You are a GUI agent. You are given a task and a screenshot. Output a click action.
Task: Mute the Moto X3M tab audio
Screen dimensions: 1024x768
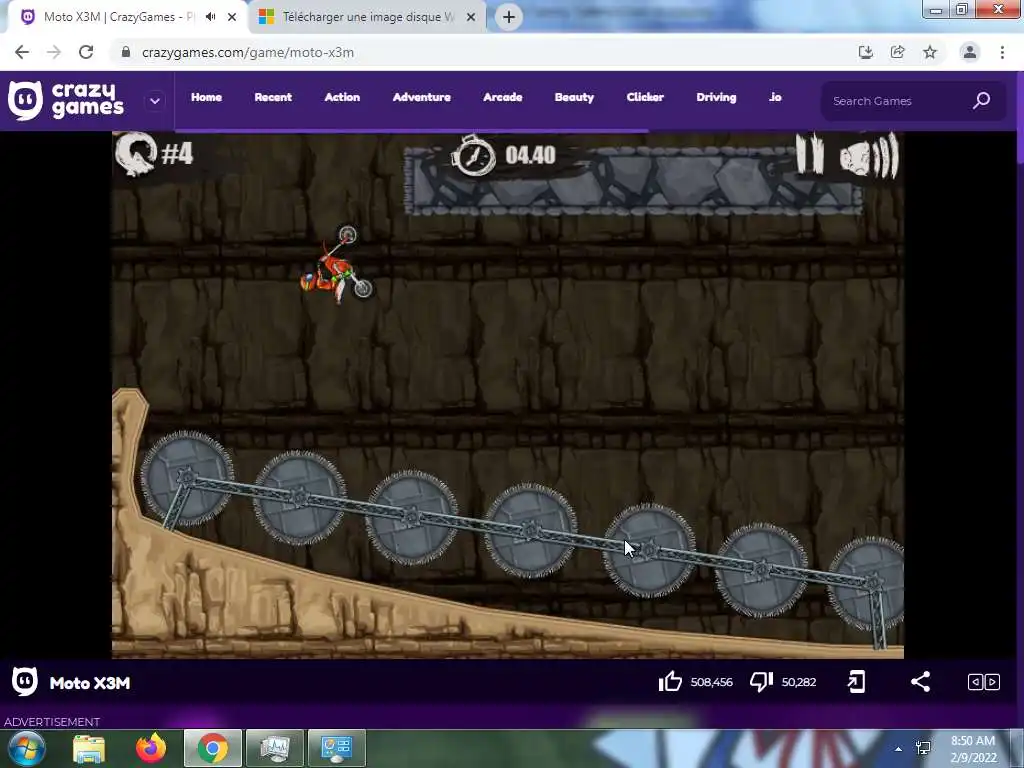point(210,17)
